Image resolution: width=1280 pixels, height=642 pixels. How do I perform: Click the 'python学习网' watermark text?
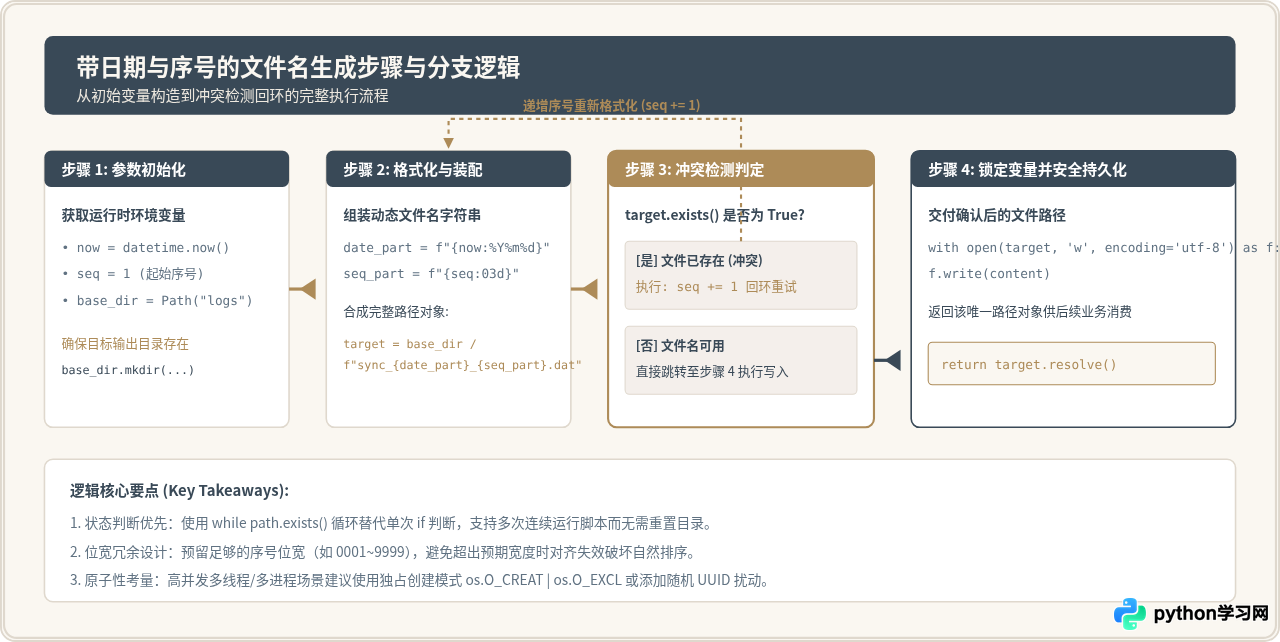pyautogui.click(x=1211, y=613)
